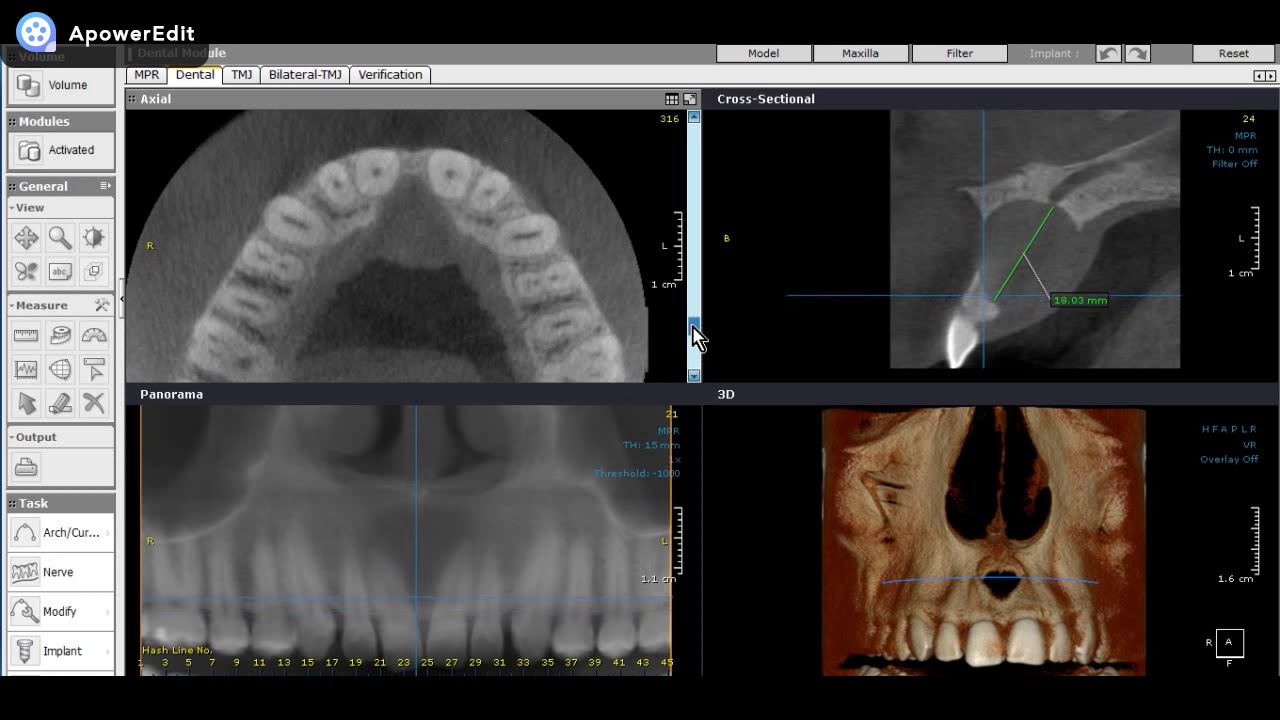The height and width of the screenshot is (720, 1280).
Task: Click the Activated modules icon
Action: point(30,151)
